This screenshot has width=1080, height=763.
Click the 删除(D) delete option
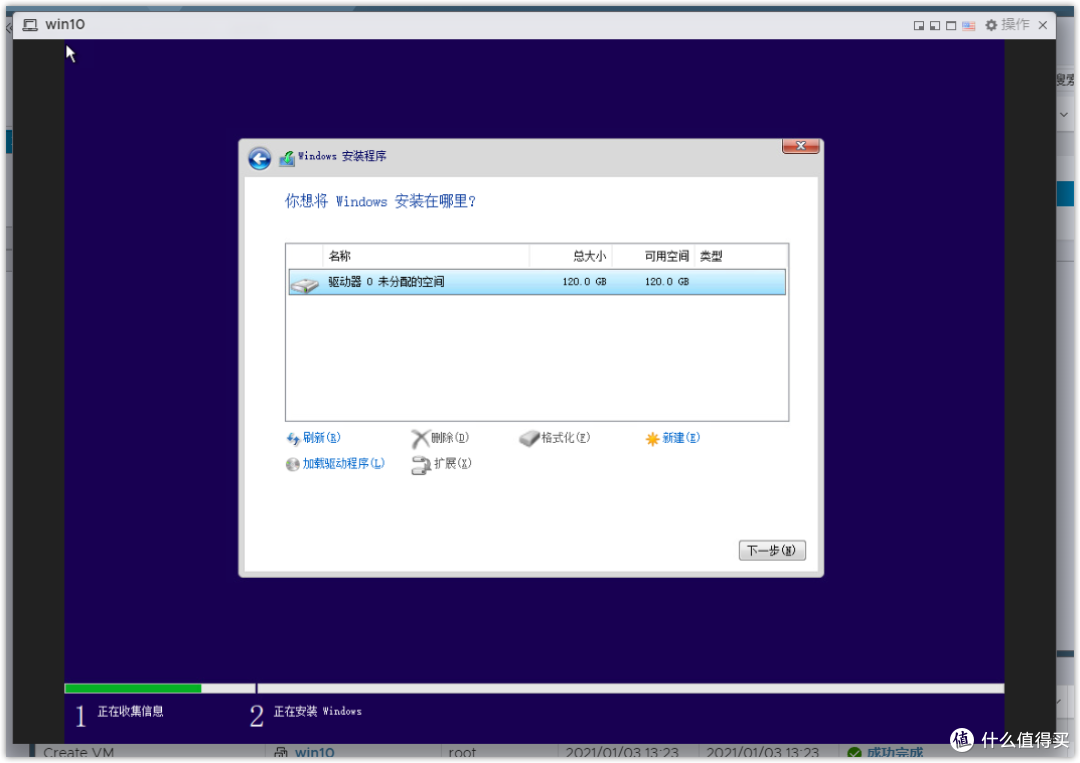click(x=450, y=438)
